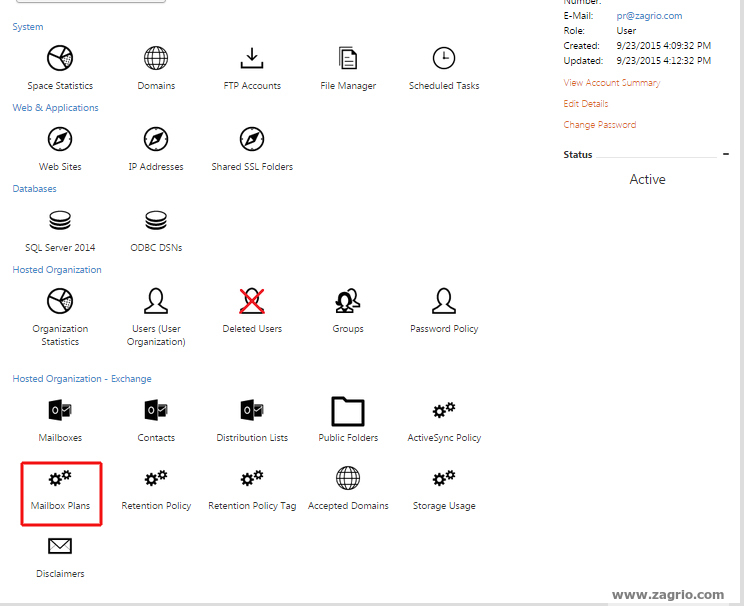Open Contacts Outlook icon

coord(156,410)
